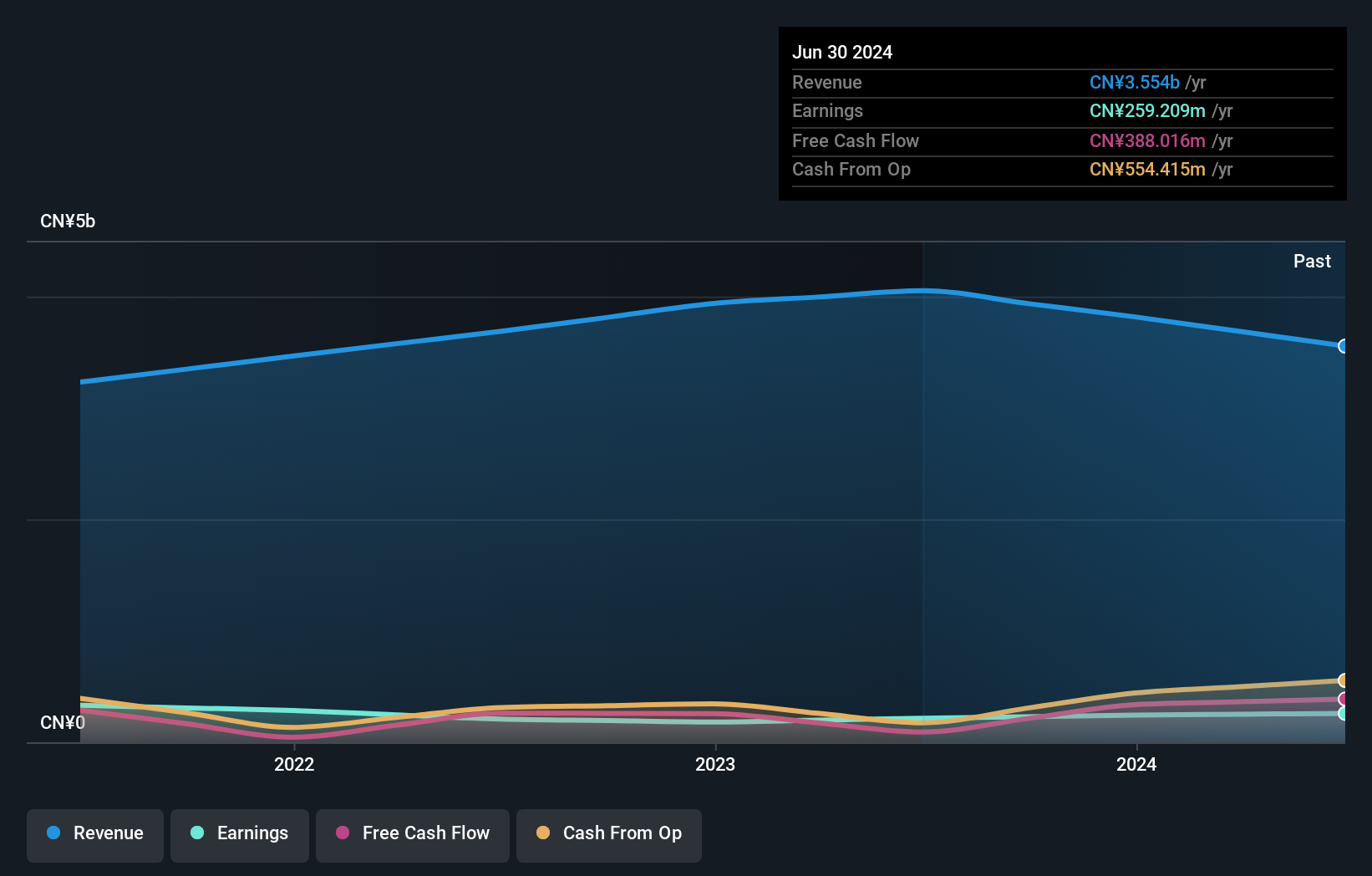The image size is (1372, 876).
Task: Click the CN¥5b y-axis label
Action: [x=68, y=222]
